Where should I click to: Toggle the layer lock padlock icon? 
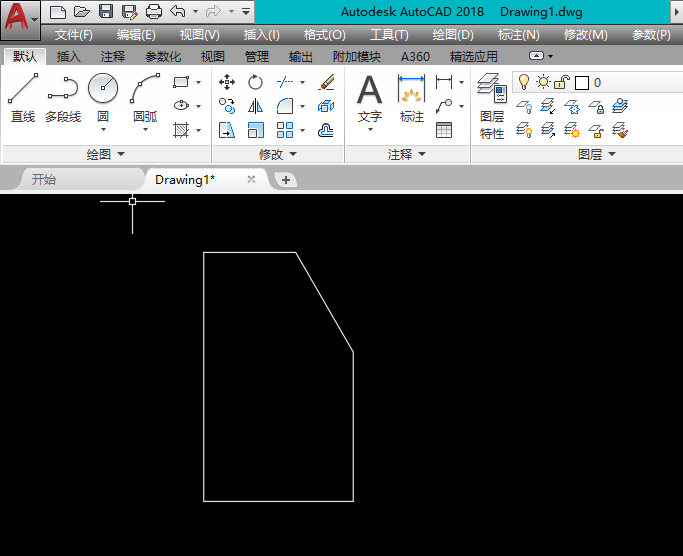coord(562,82)
